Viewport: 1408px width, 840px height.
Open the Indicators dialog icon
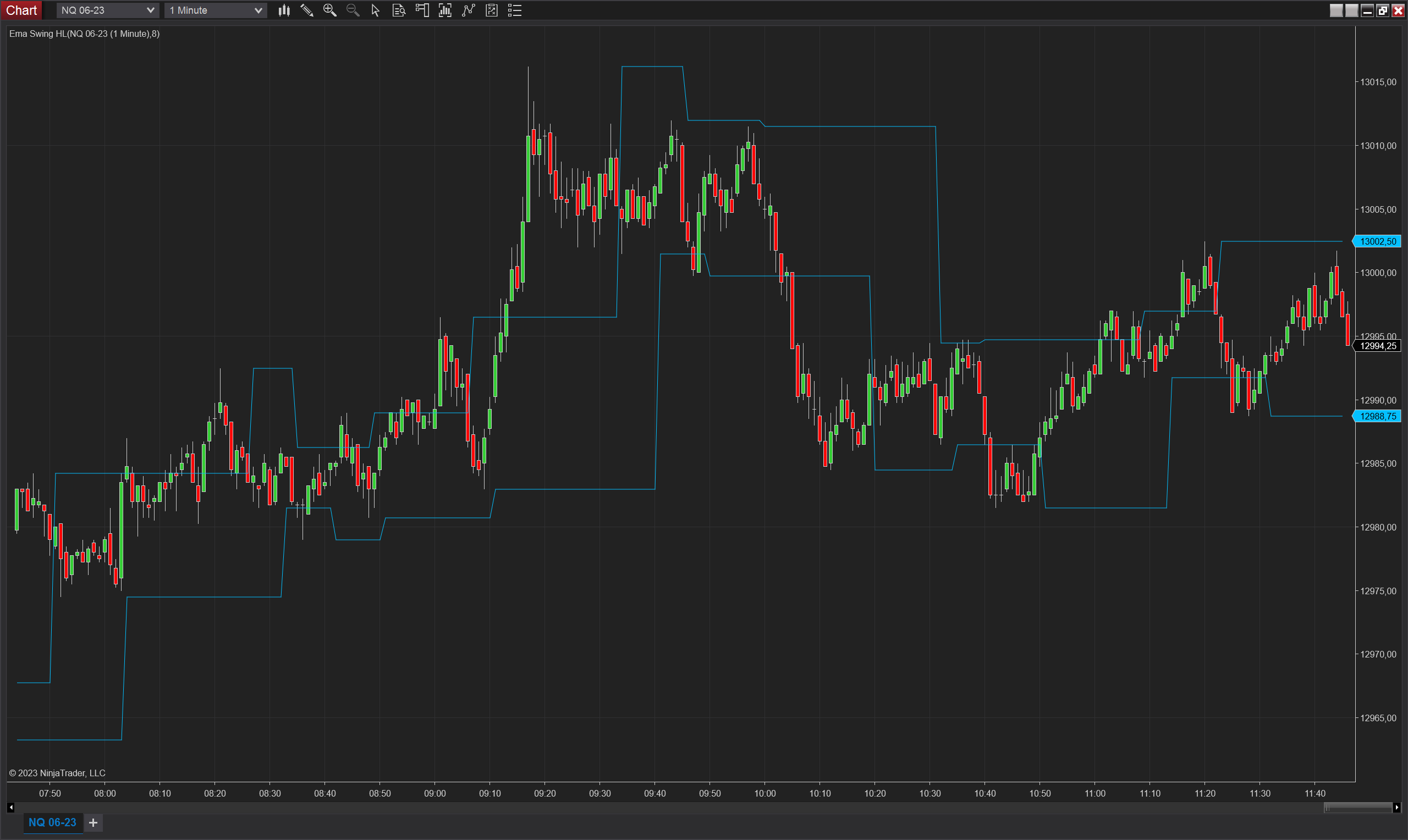click(x=445, y=10)
